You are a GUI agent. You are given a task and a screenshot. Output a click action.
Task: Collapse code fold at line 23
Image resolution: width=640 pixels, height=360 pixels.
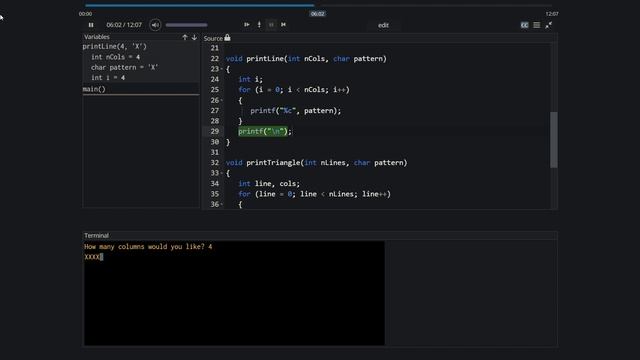pos(222,69)
